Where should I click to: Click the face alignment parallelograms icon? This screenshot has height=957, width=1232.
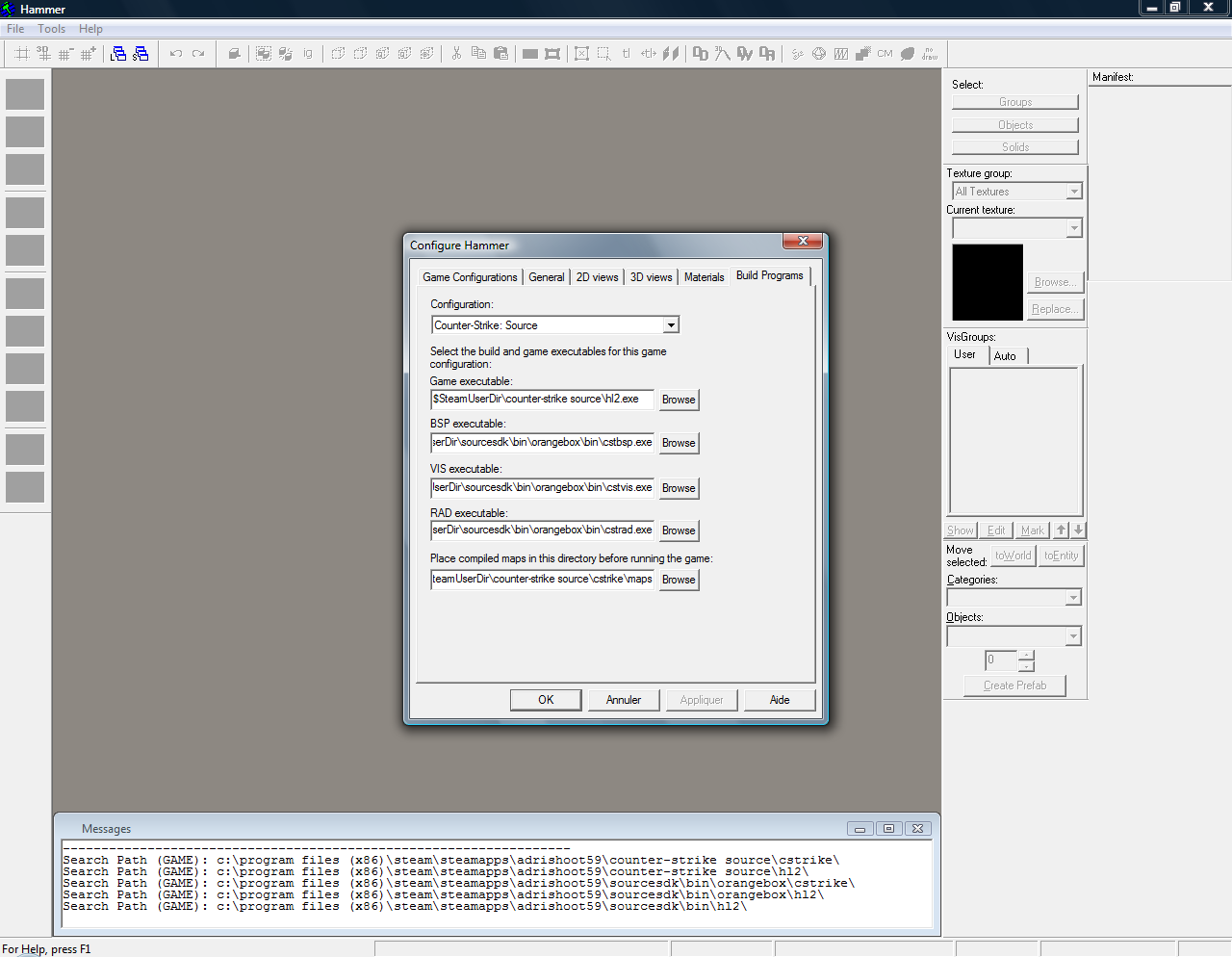pos(671,54)
